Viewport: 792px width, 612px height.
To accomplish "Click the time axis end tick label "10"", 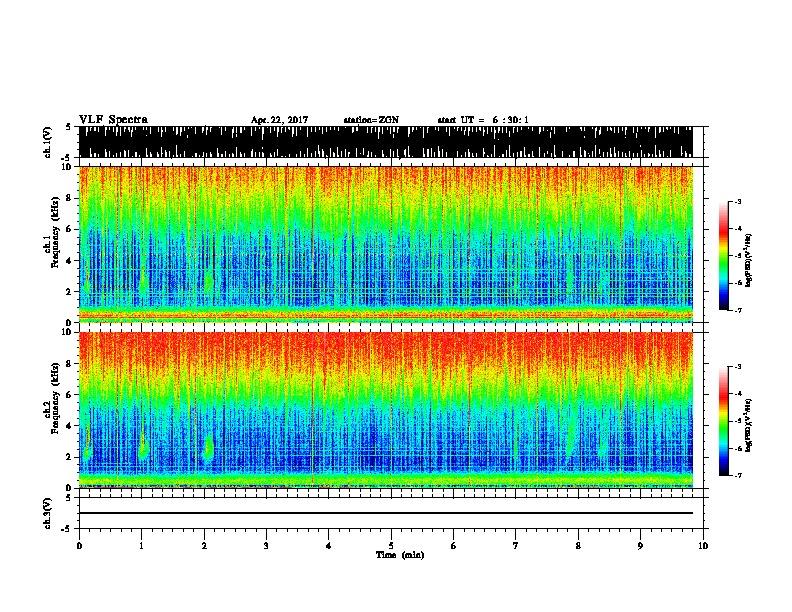I will [x=703, y=546].
